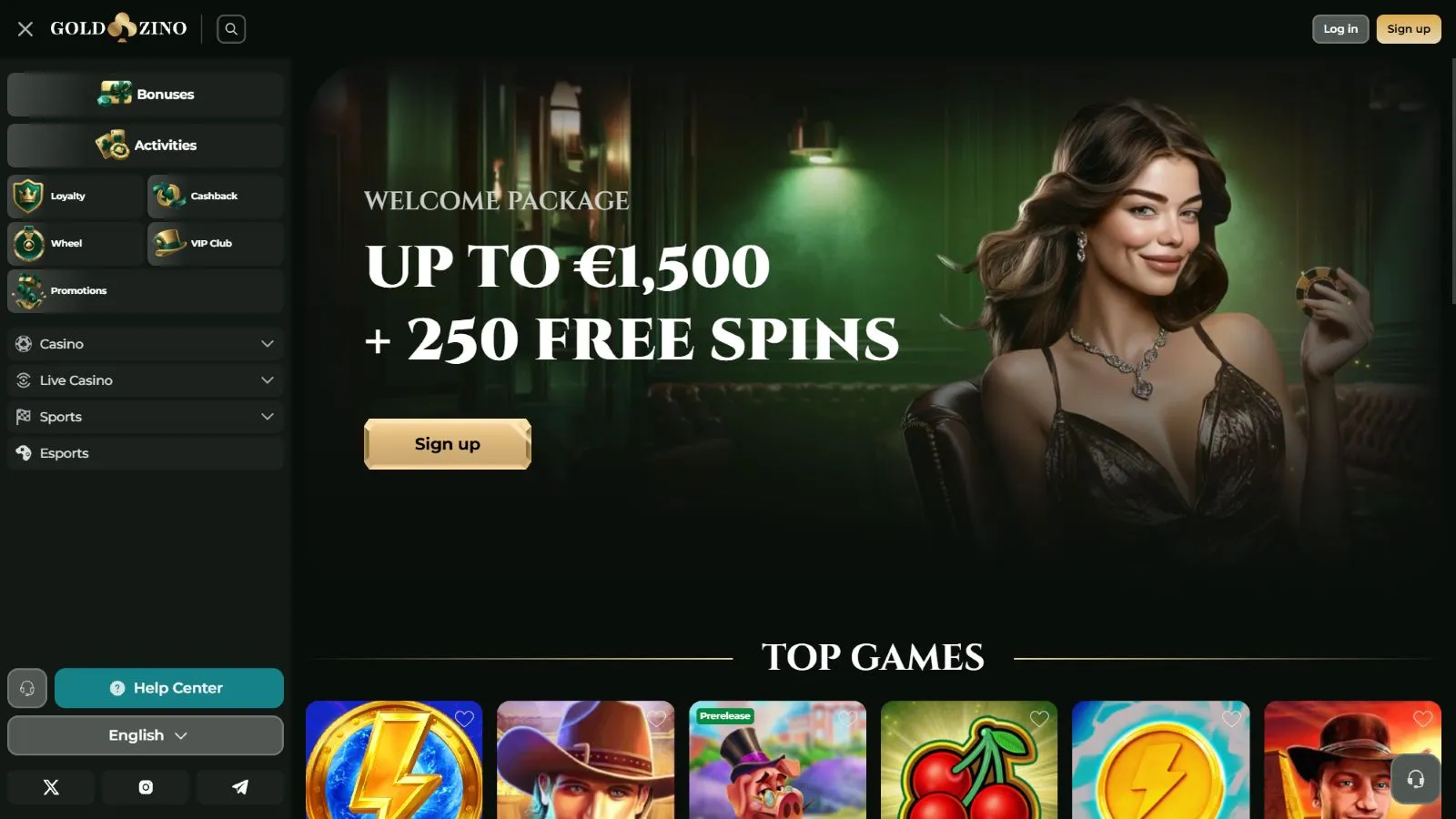Click the gold Sign up banner button
Image resolution: width=1456 pixels, height=819 pixels.
[x=448, y=444]
